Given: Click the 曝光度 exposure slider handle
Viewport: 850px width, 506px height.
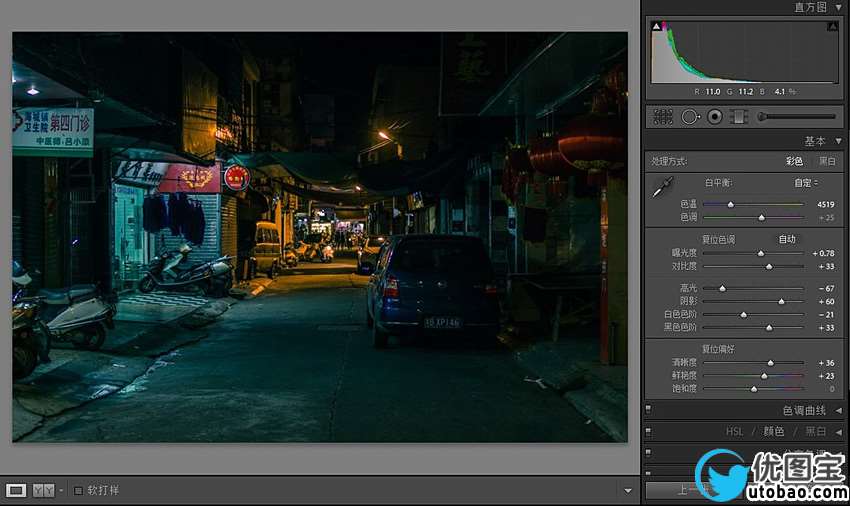Looking at the screenshot, I should tap(760, 254).
